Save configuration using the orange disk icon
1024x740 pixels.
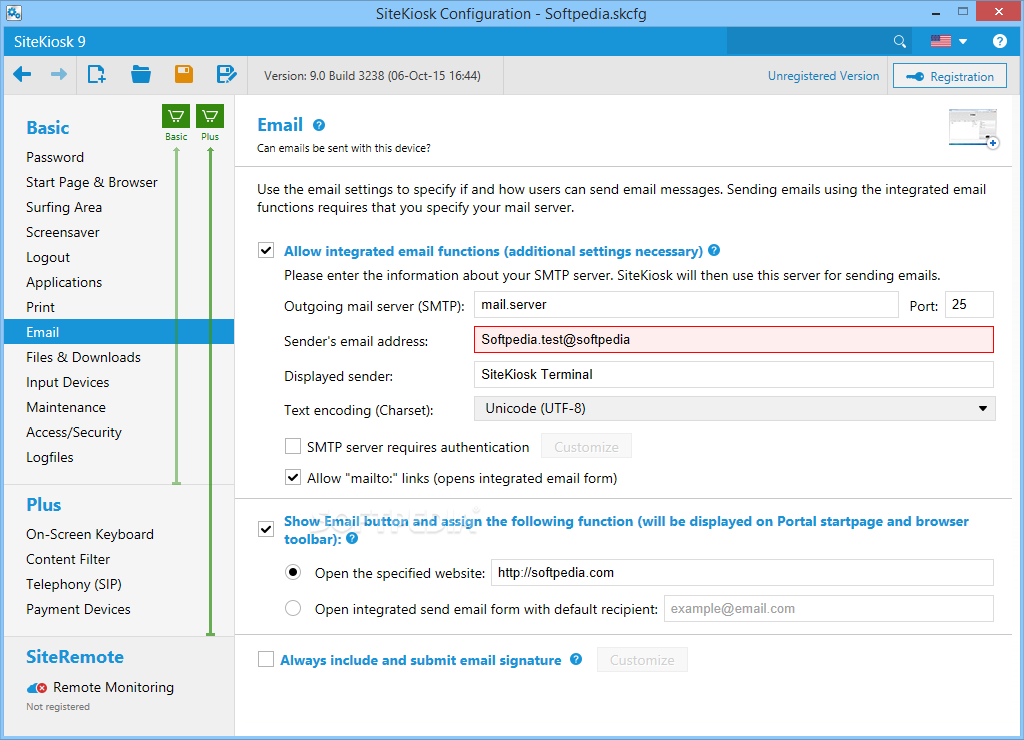point(184,74)
